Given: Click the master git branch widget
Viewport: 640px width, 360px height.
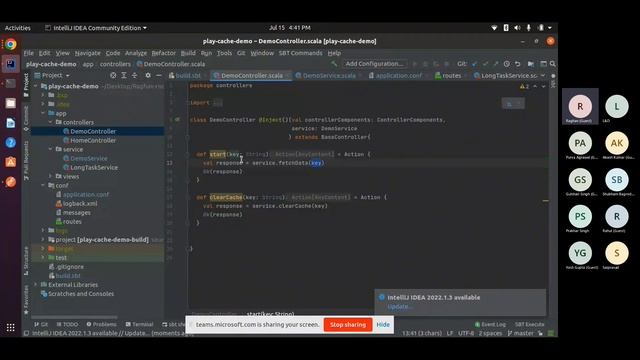Looking at the screenshot, I should click(520, 333).
